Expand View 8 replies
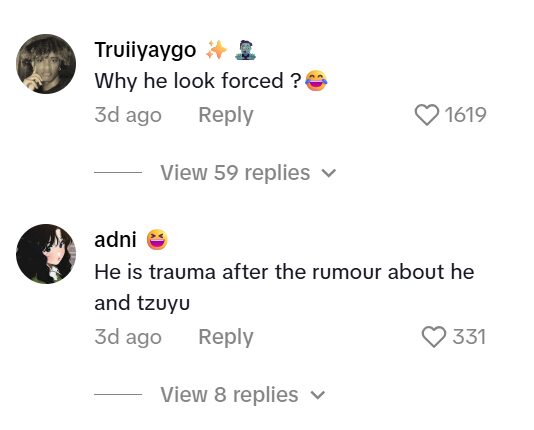534x430 pixels. 243,395
